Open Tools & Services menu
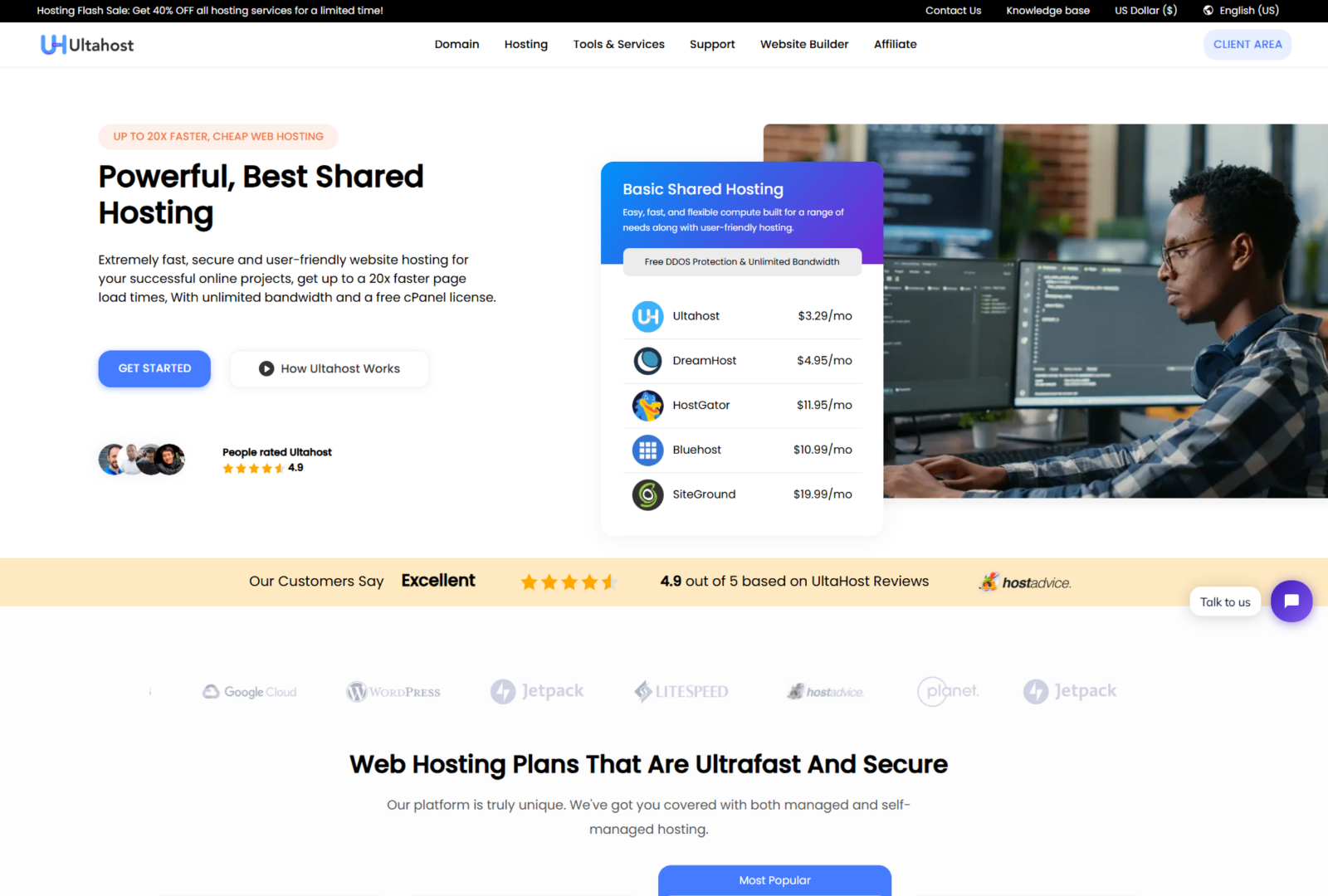Viewport: 1328px width, 896px height. pos(618,45)
